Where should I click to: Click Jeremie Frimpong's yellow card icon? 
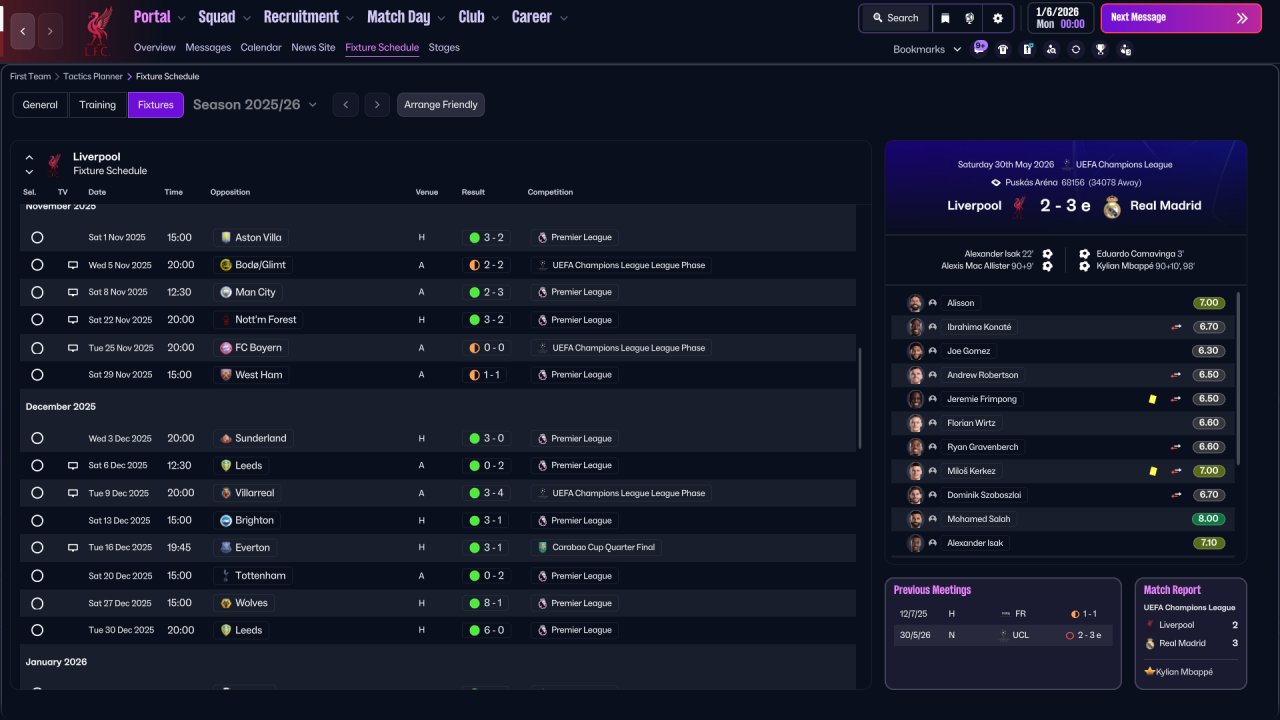tap(1153, 399)
